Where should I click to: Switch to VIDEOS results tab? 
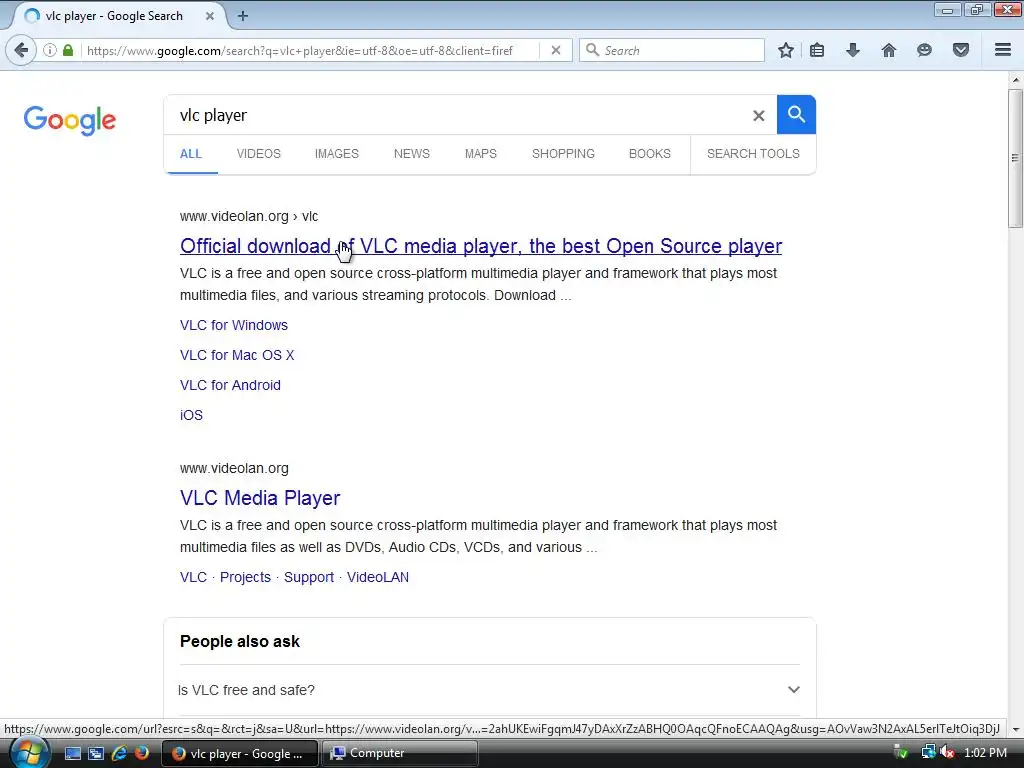coord(259,154)
